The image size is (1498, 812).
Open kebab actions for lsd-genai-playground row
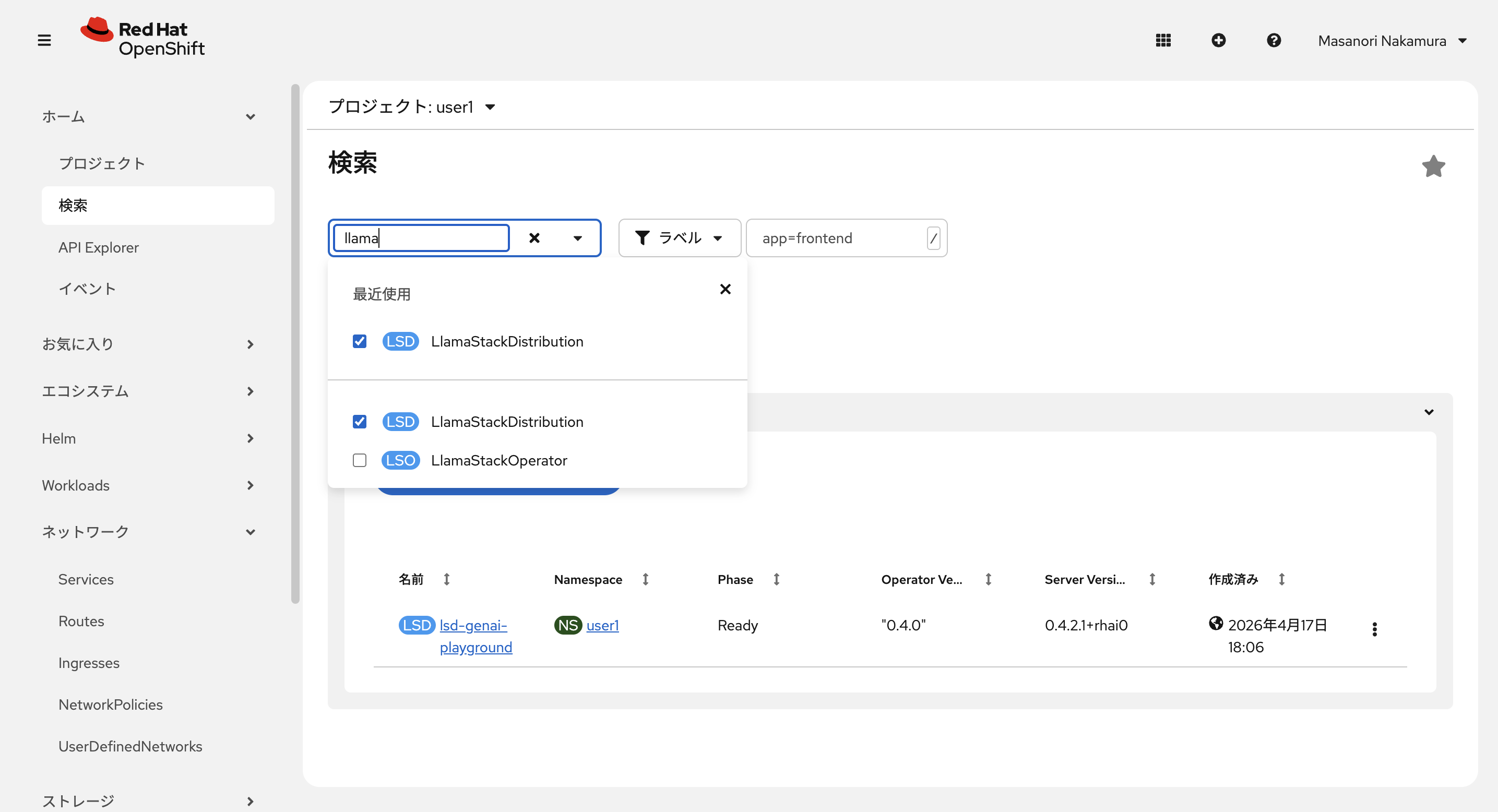point(1375,629)
